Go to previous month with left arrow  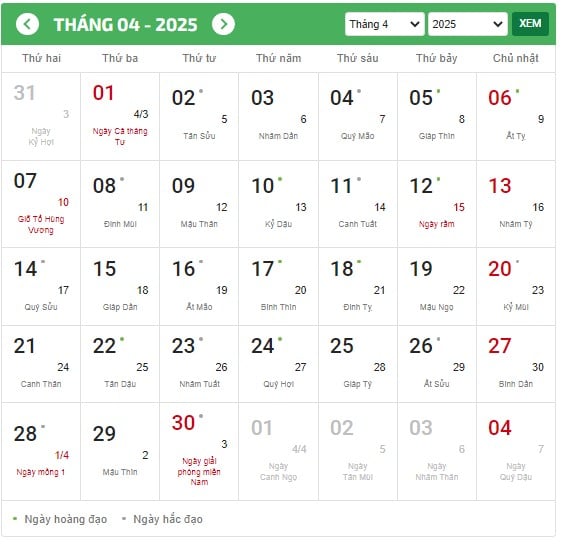click(x=27, y=24)
